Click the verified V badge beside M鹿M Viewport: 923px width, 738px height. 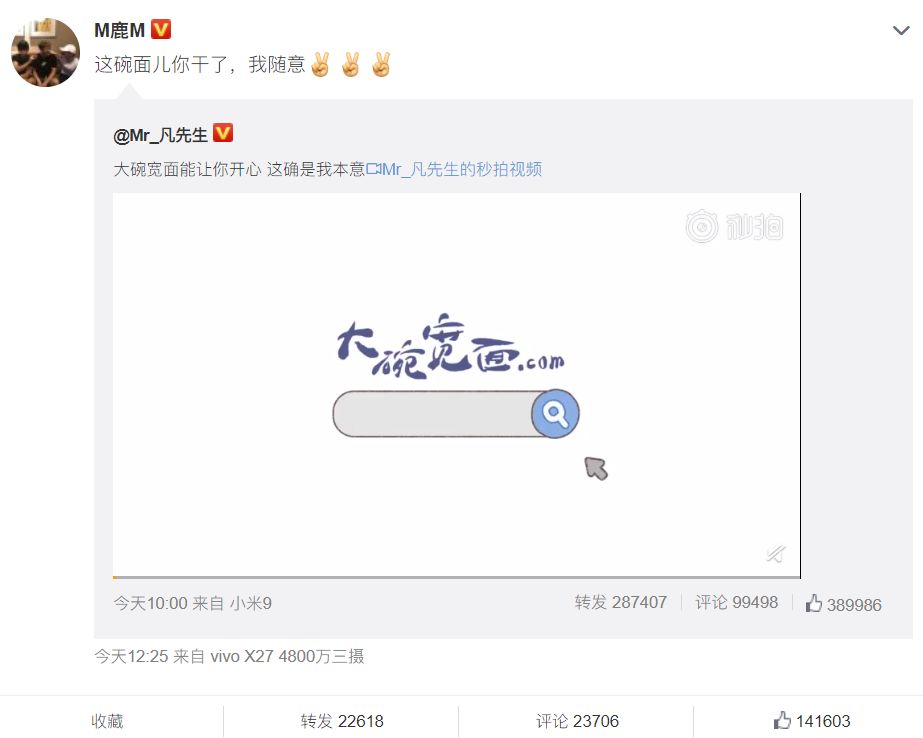point(161,29)
